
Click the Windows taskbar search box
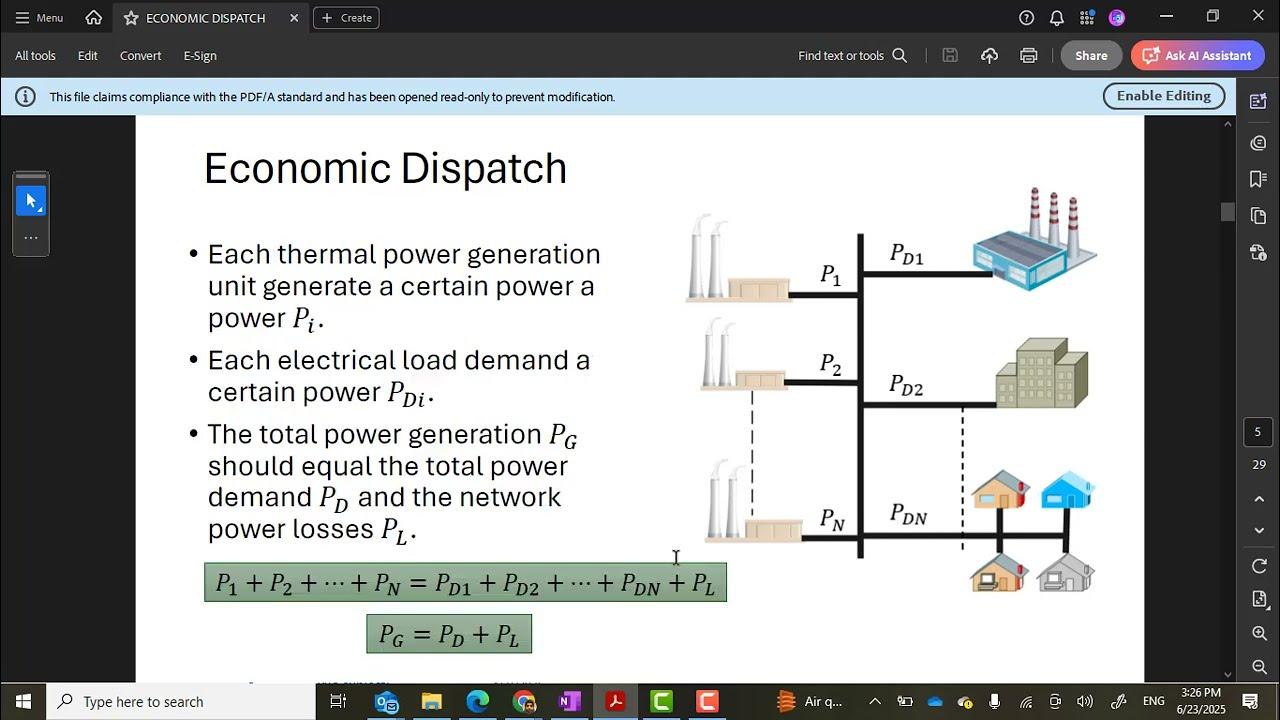point(181,702)
